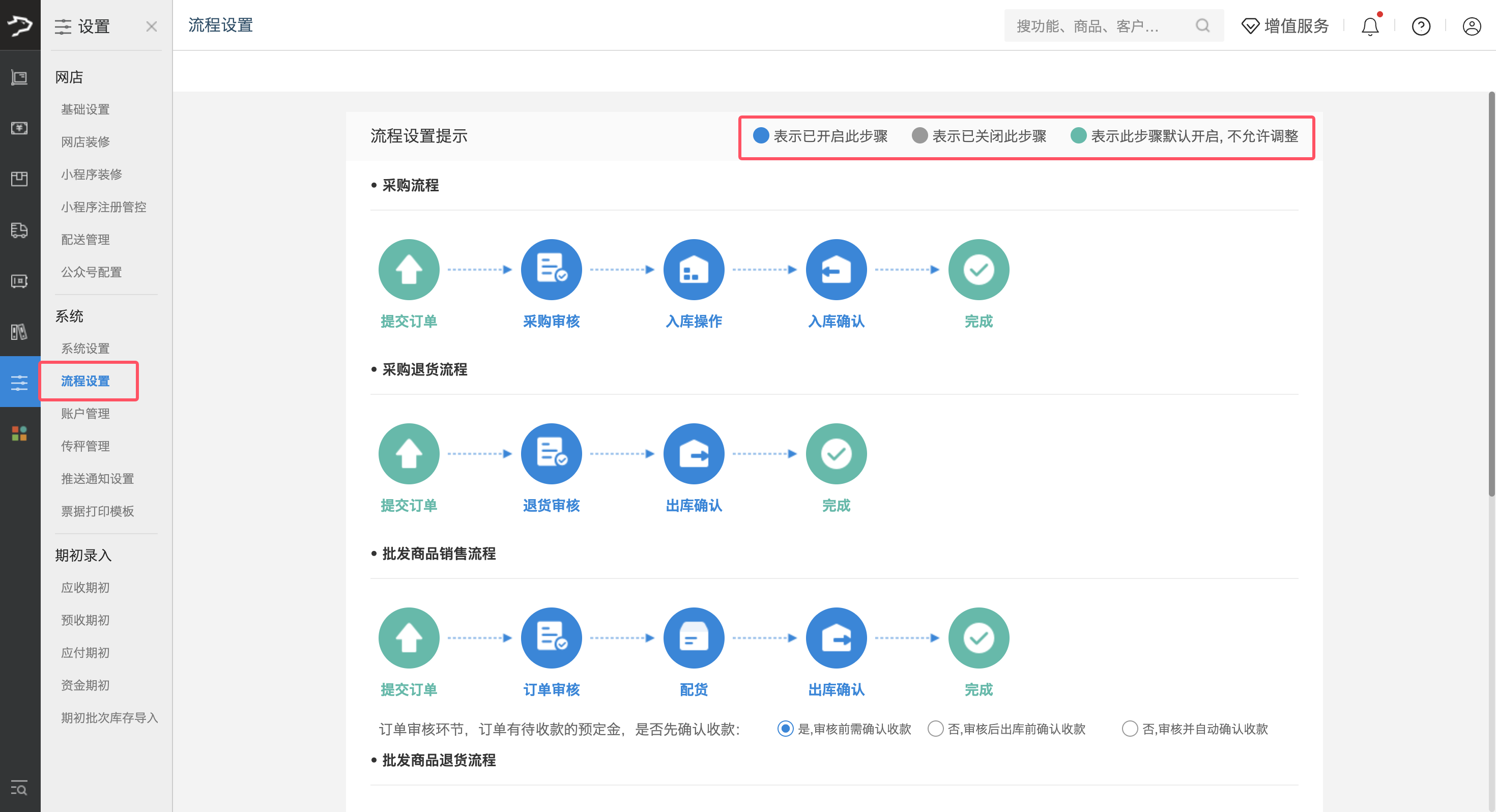
Task: Open 账户管理 menu item
Action: tap(85, 414)
